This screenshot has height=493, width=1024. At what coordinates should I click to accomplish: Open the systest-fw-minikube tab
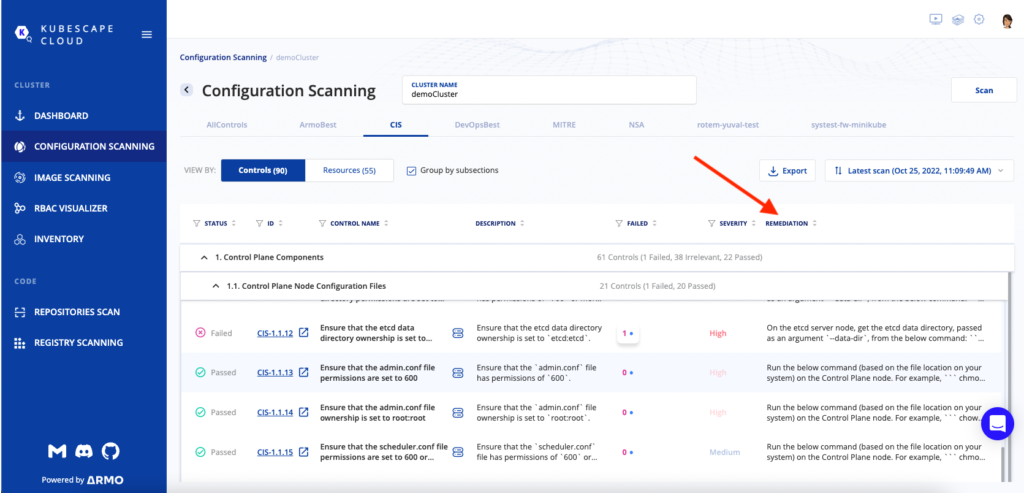pos(848,125)
